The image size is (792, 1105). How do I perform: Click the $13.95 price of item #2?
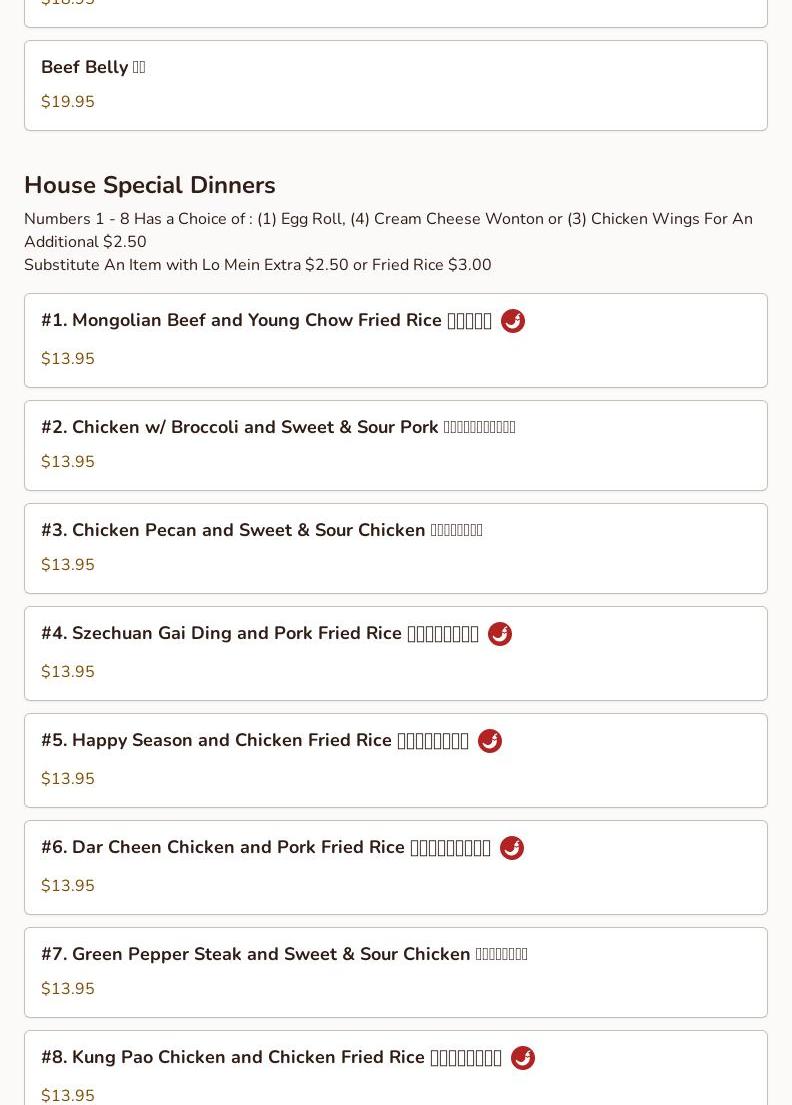tap(68, 462)
